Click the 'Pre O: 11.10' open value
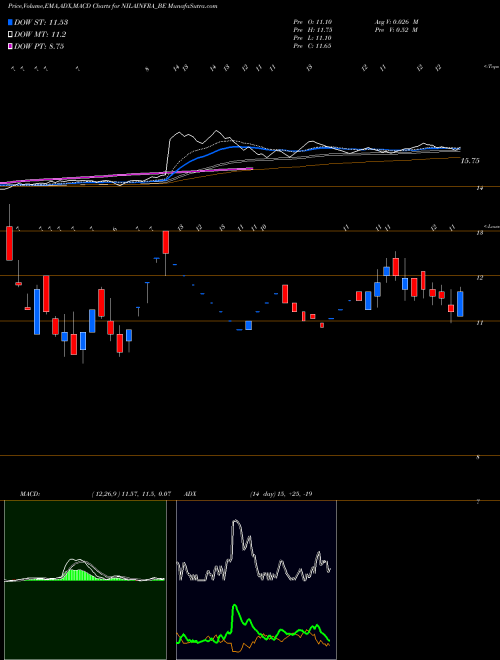Viewport: 500px width, 660px height. tap(312, 21)
